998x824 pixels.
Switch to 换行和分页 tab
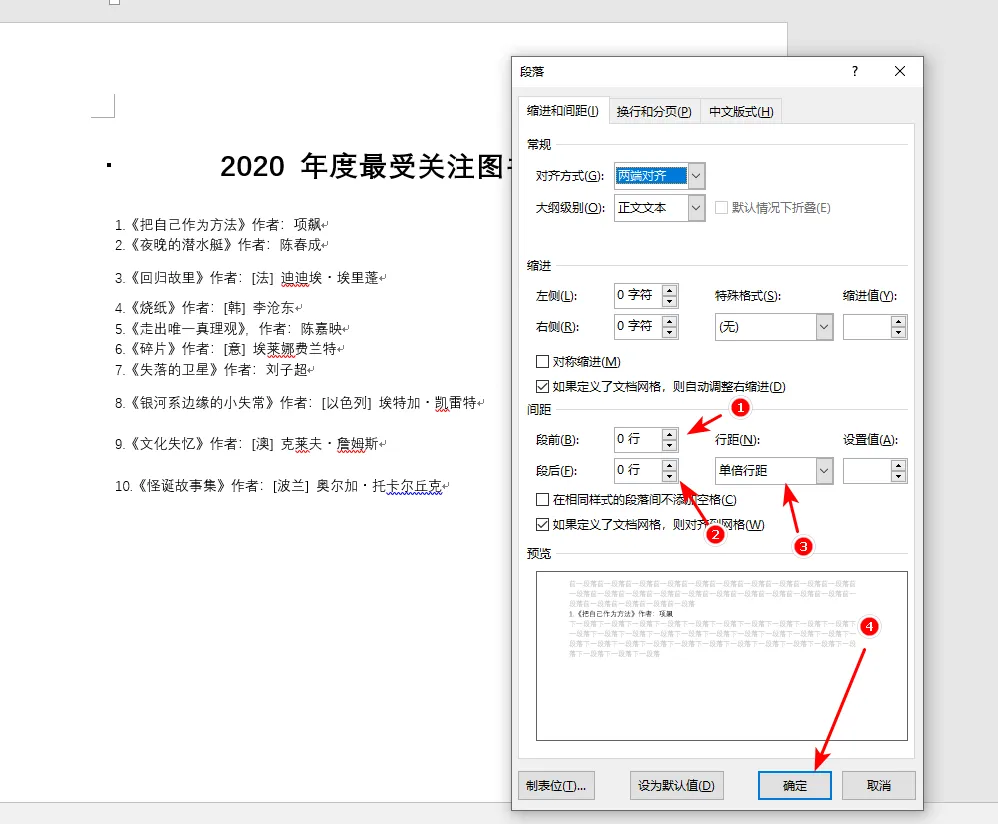654,111
